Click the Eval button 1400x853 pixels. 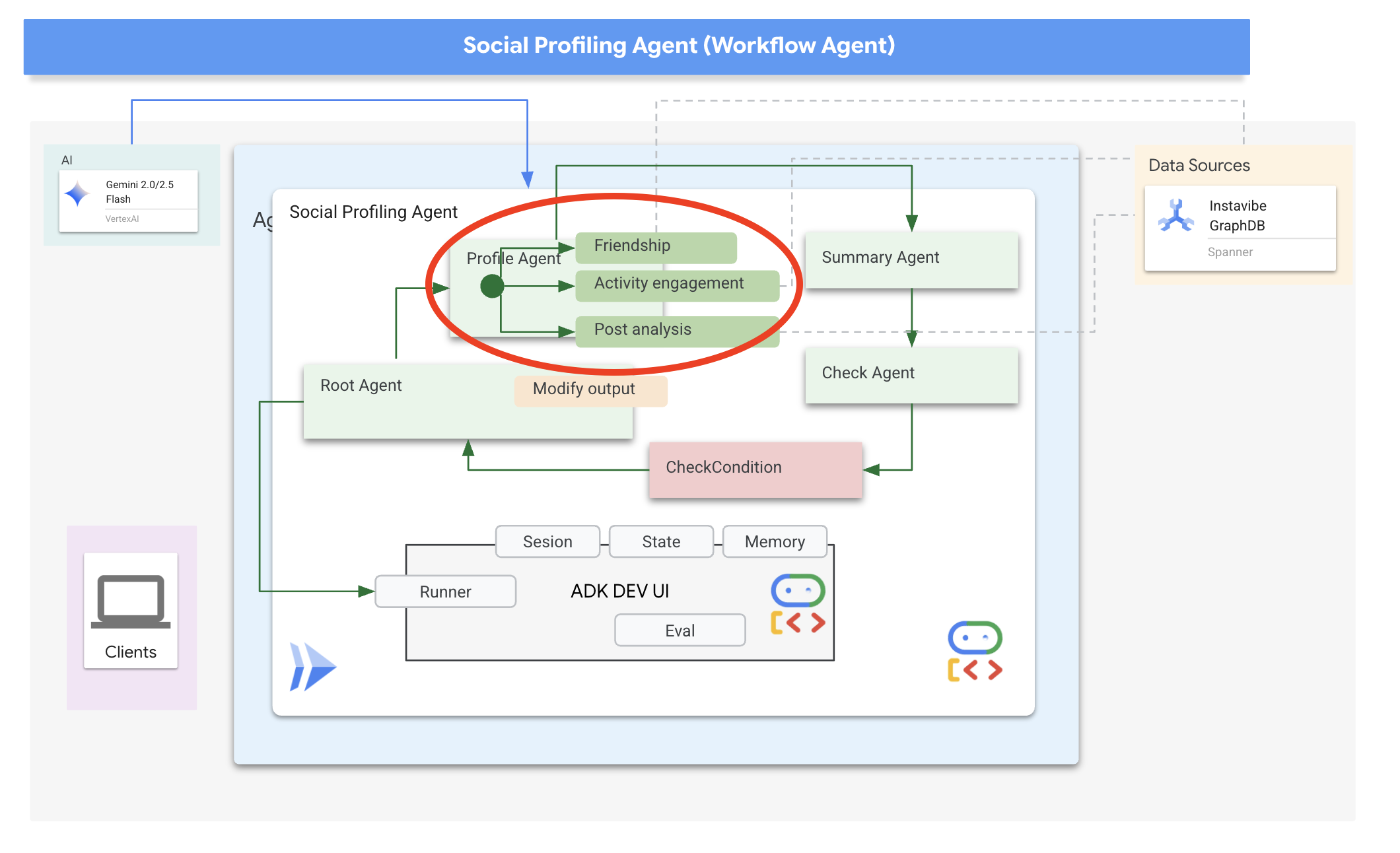680,630
